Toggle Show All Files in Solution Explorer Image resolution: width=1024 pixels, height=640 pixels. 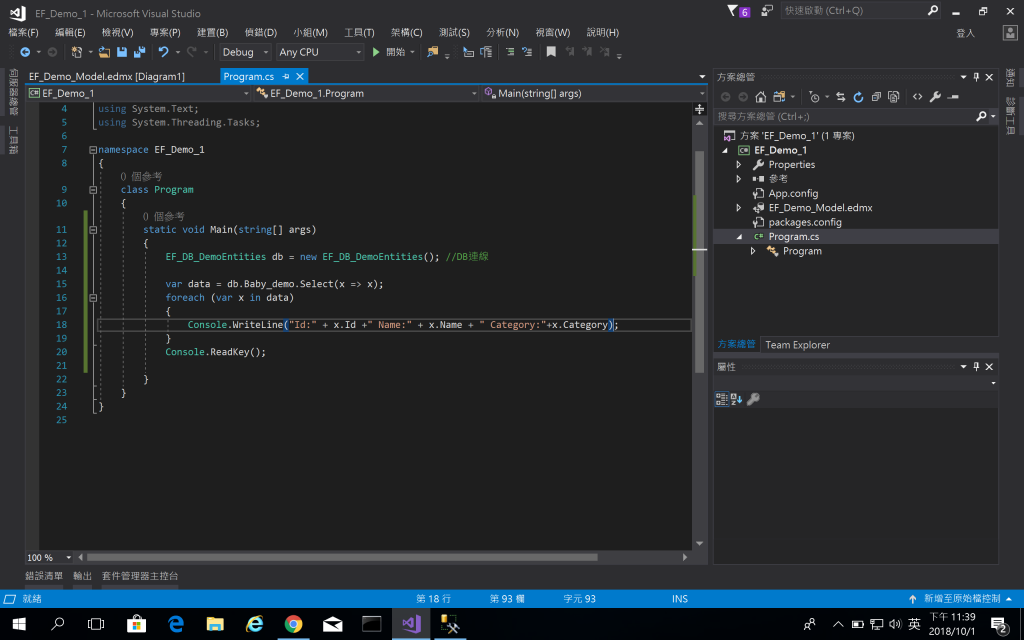pos(893,97)
